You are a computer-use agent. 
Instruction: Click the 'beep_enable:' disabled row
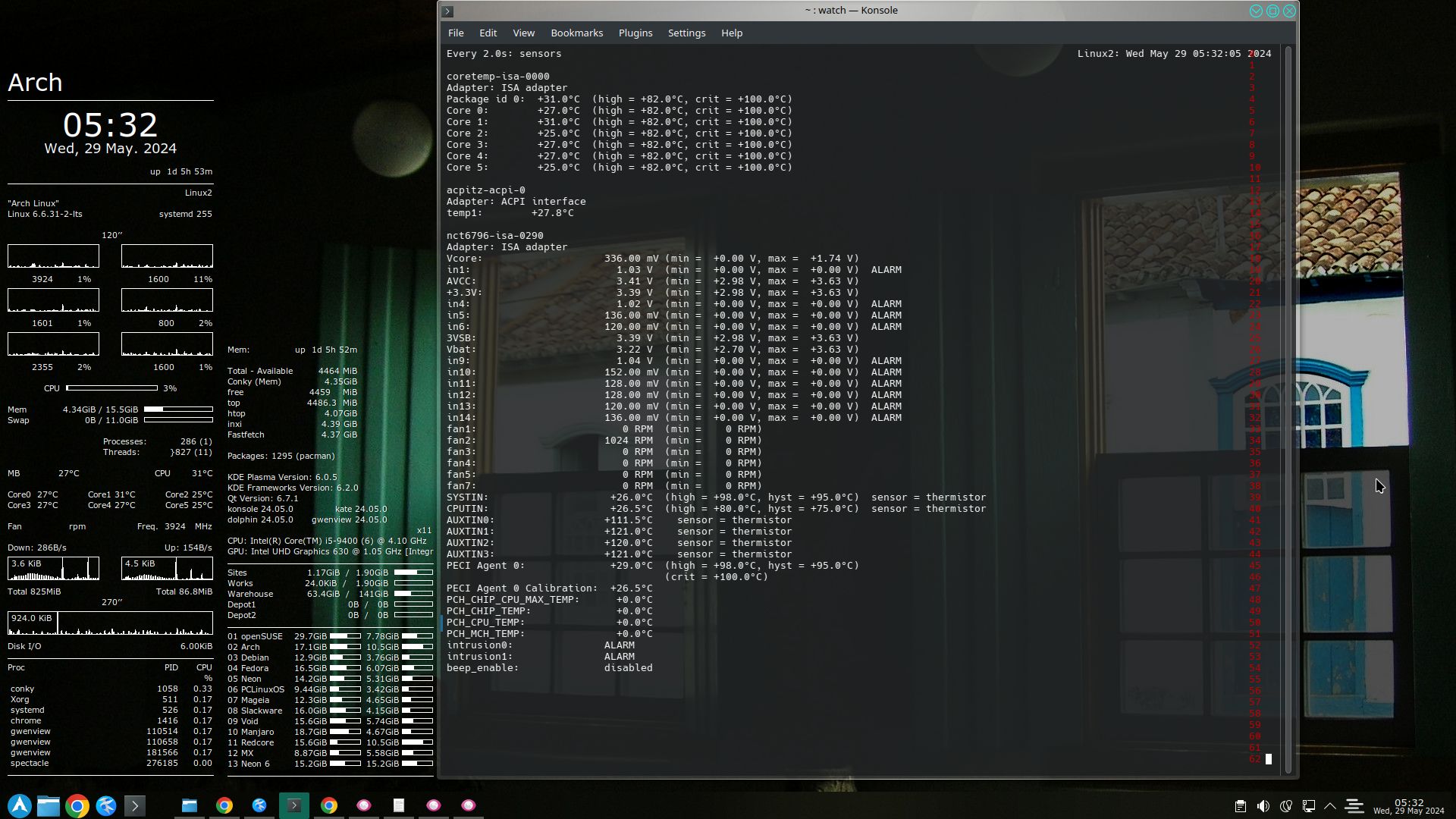click(549, 668)
